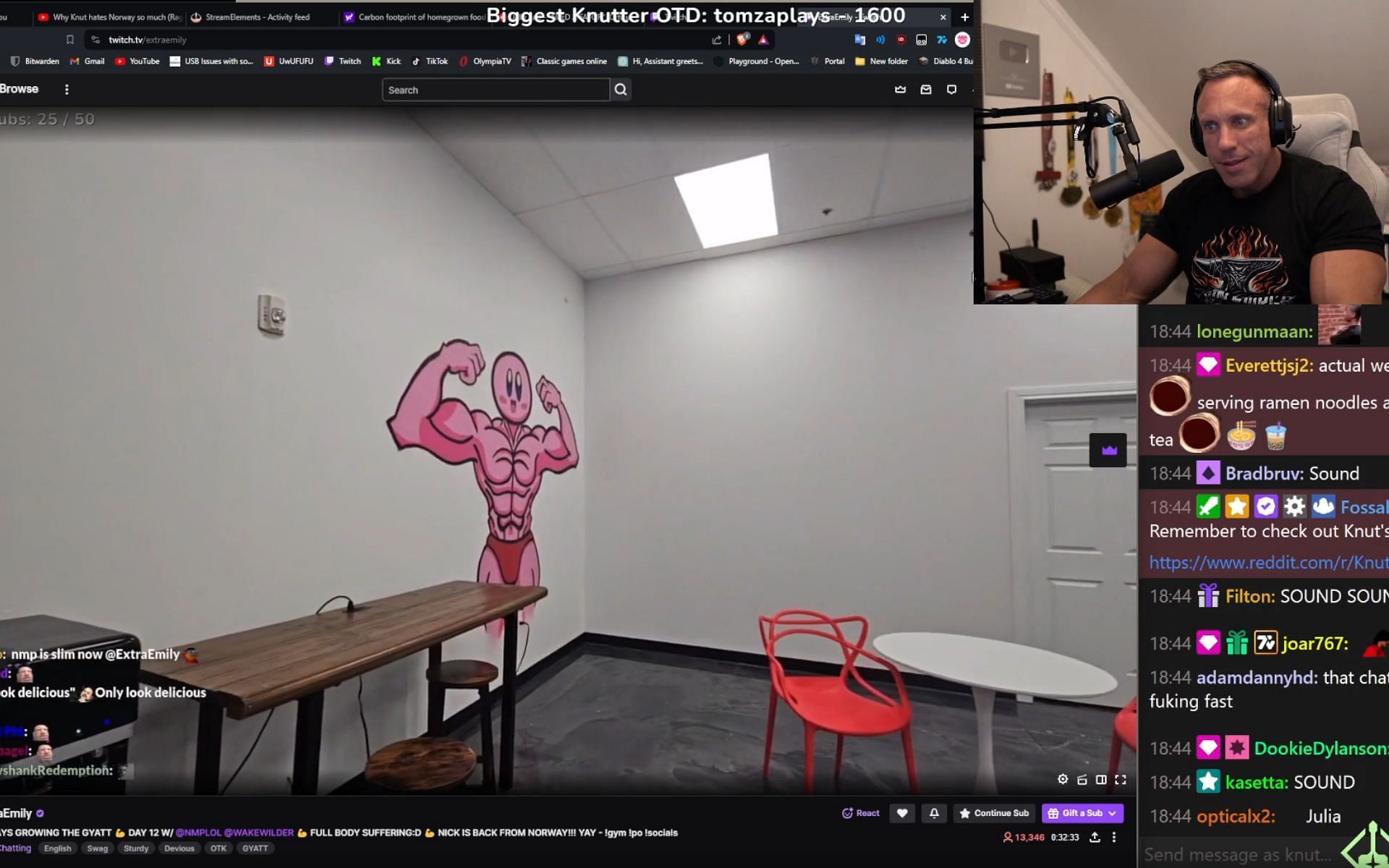Click the React button
Screen dimensions: 1389x868
(861, 813)
